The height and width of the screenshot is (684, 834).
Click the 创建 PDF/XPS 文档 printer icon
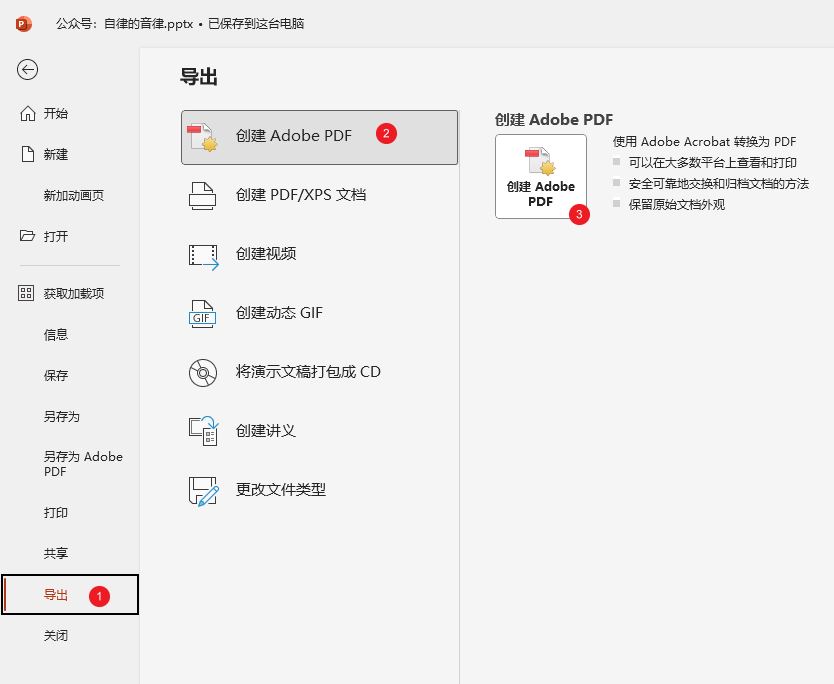point(203,195)
